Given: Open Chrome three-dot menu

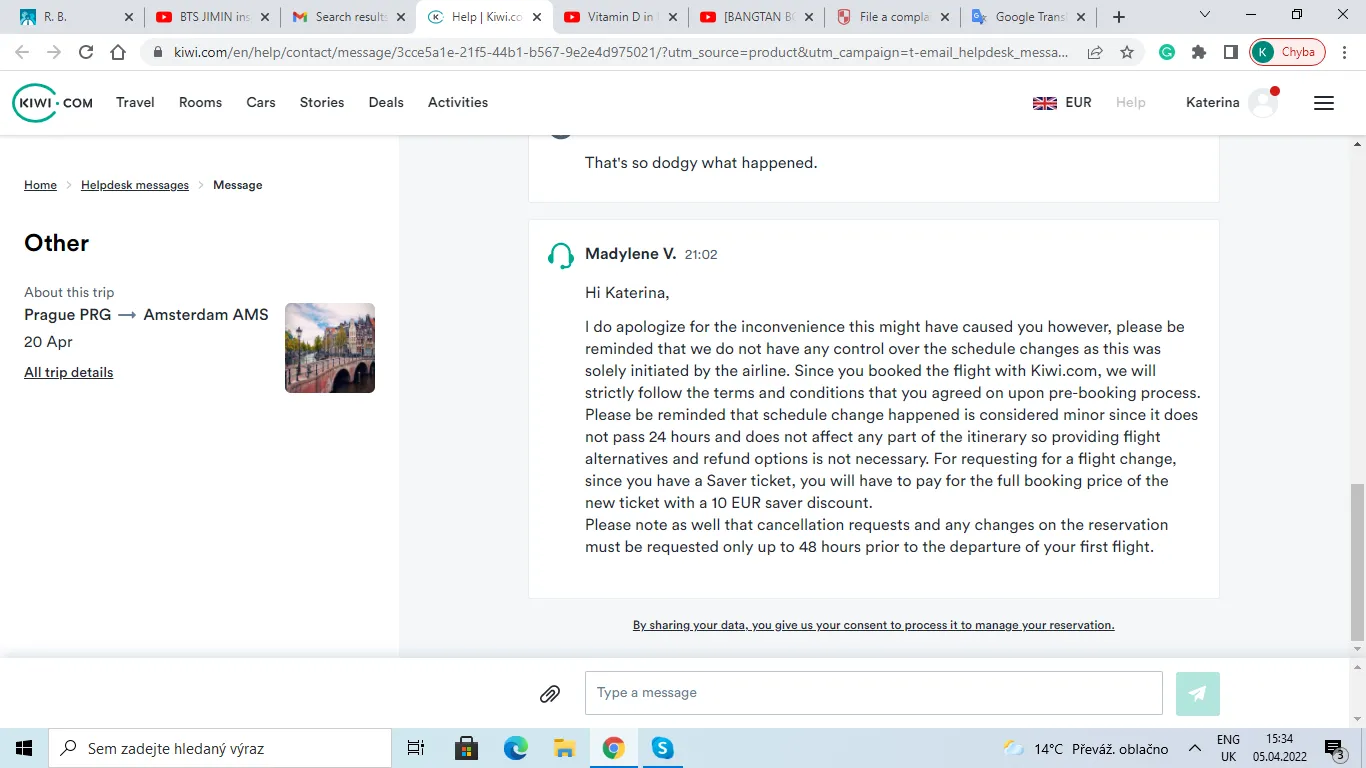Looking at the screenshot, I should point(1345,53).
